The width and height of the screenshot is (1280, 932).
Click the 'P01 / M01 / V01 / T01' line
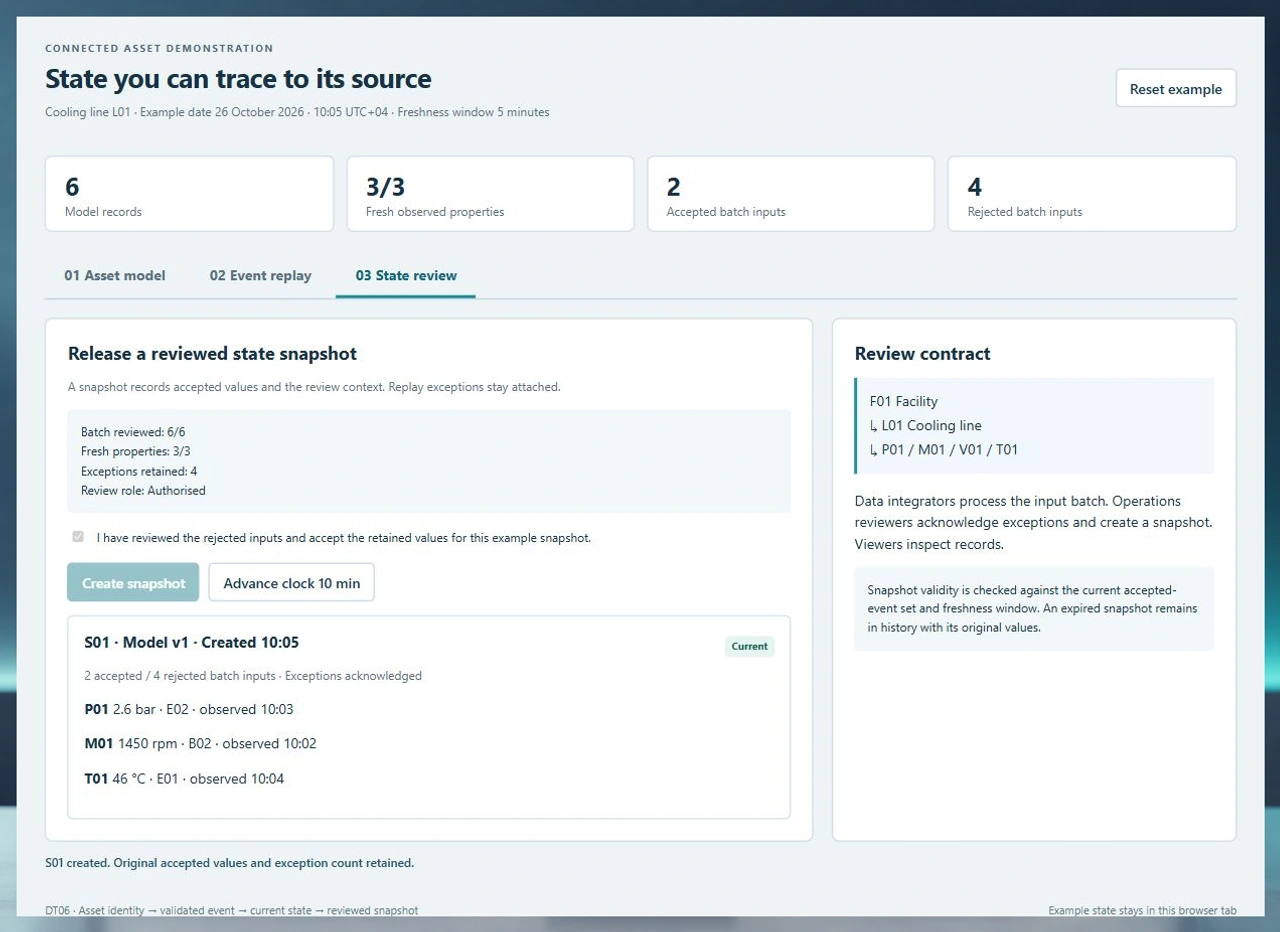(x=944, y=449)
